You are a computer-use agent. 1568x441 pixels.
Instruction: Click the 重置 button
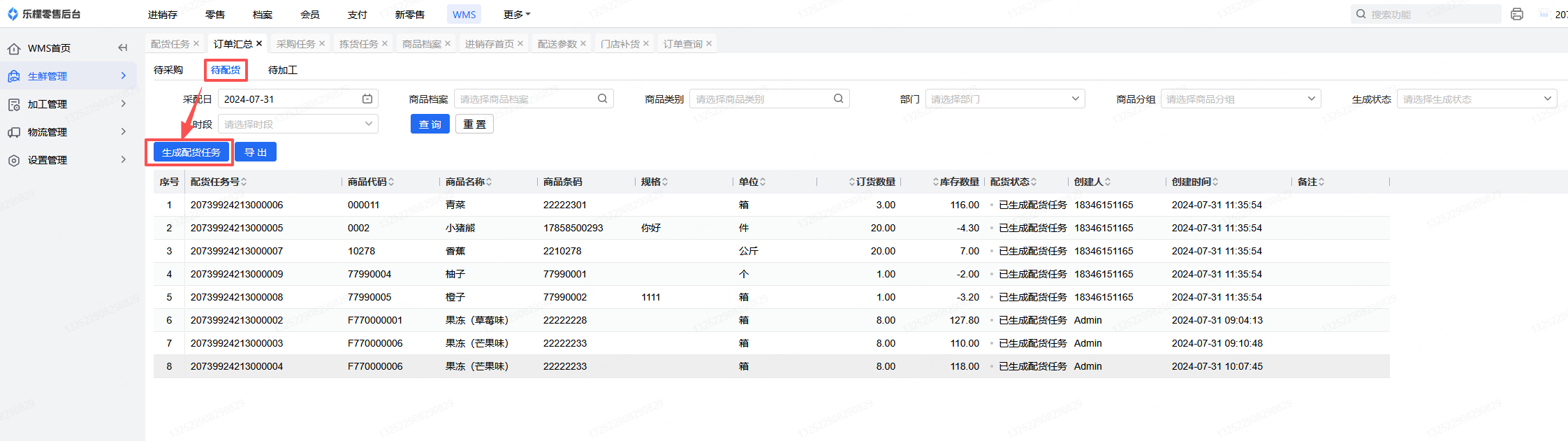pyautogui.click(x=474, y=124)
